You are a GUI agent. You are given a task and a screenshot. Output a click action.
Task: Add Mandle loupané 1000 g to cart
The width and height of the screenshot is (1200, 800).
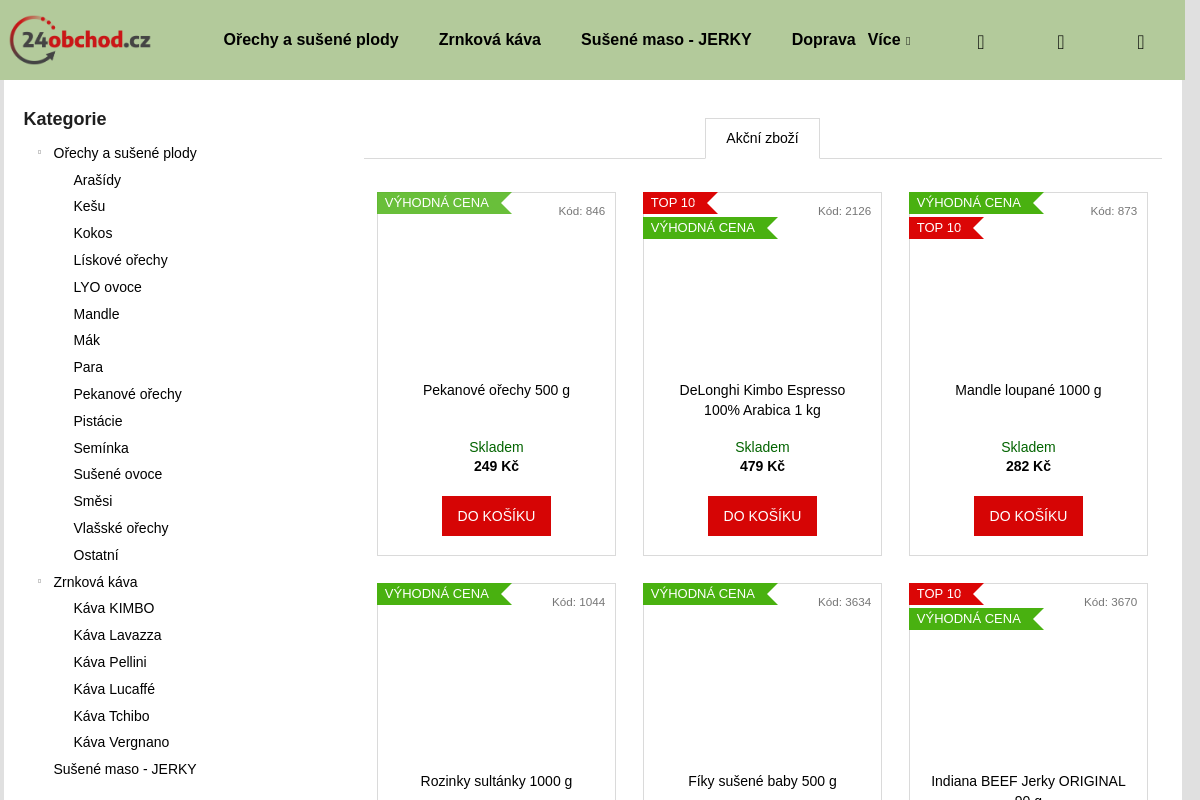[1028, 516]
